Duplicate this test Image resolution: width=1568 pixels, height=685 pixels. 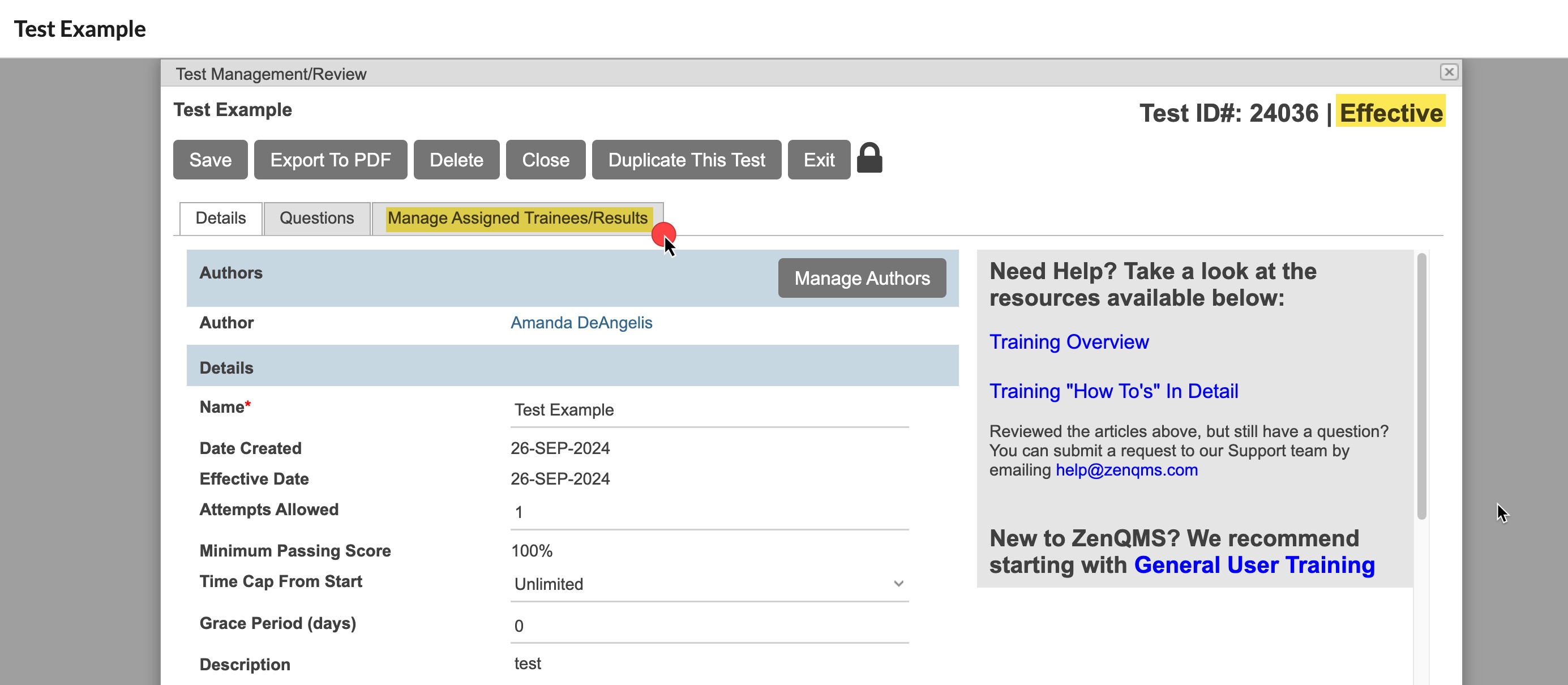pos(687,160)
